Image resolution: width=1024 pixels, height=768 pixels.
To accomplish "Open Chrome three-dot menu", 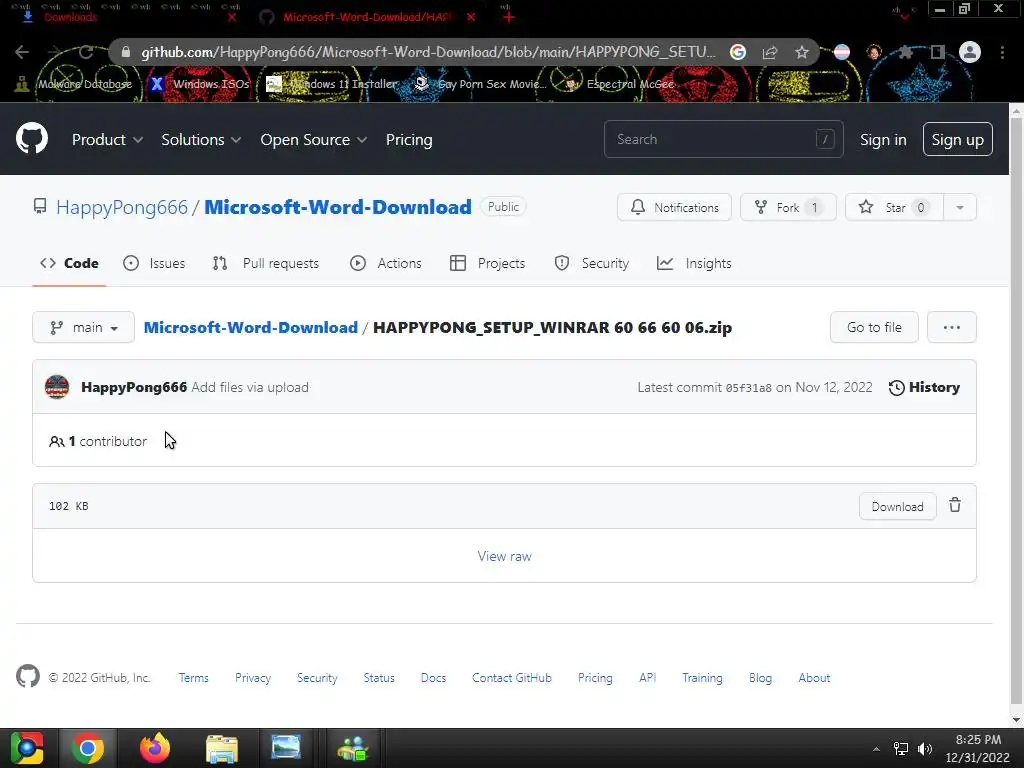I will (1002, 52).
